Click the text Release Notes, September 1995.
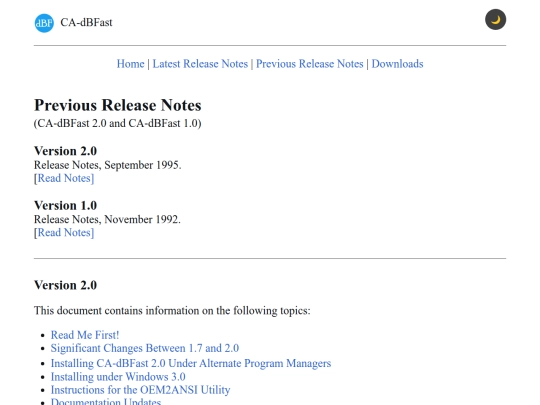The height and width of the screenshot is (405, 540). tap(107, 165)
